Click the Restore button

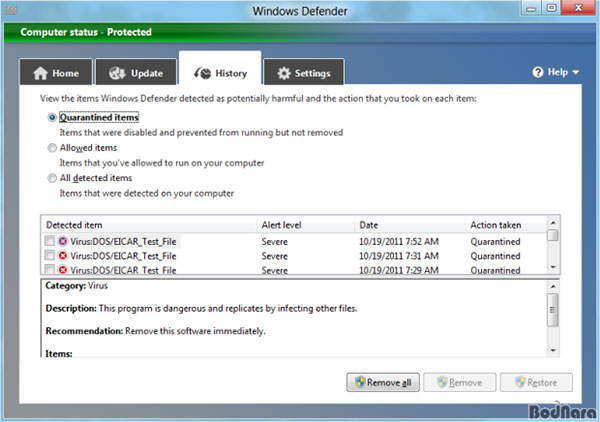click(536, 382)
